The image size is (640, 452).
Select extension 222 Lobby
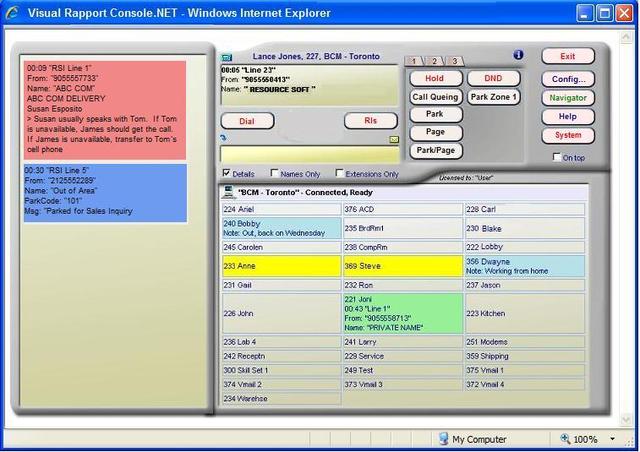(x=525, y=247)
